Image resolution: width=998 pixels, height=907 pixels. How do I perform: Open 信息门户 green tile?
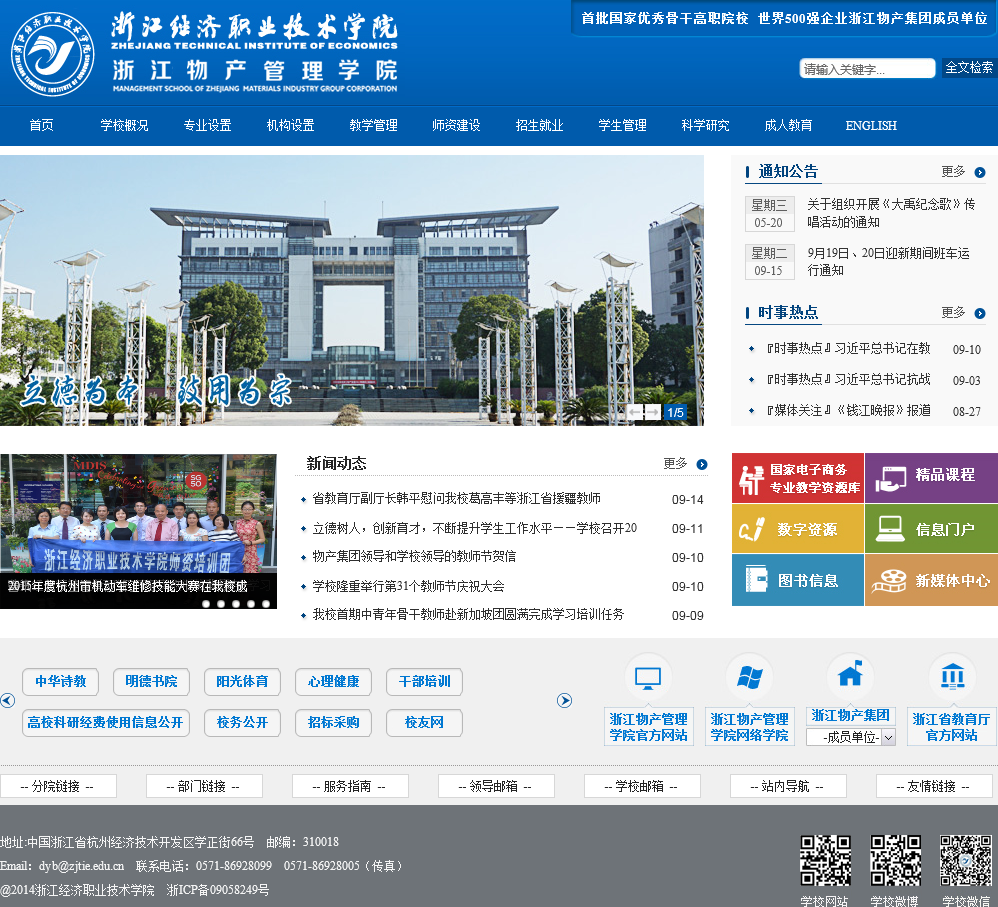pyautogui.click(x=931, y=528)
